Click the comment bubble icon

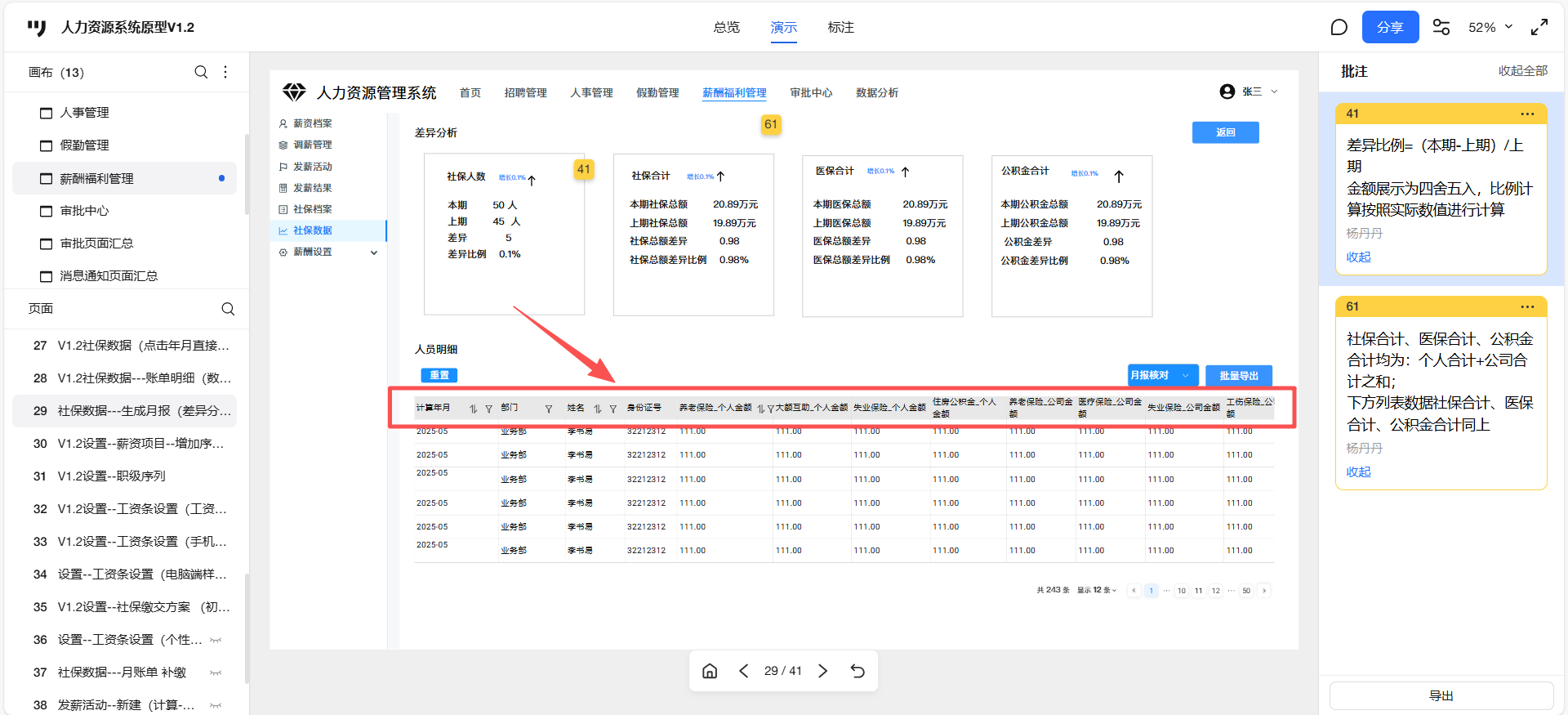(1339, 28)
